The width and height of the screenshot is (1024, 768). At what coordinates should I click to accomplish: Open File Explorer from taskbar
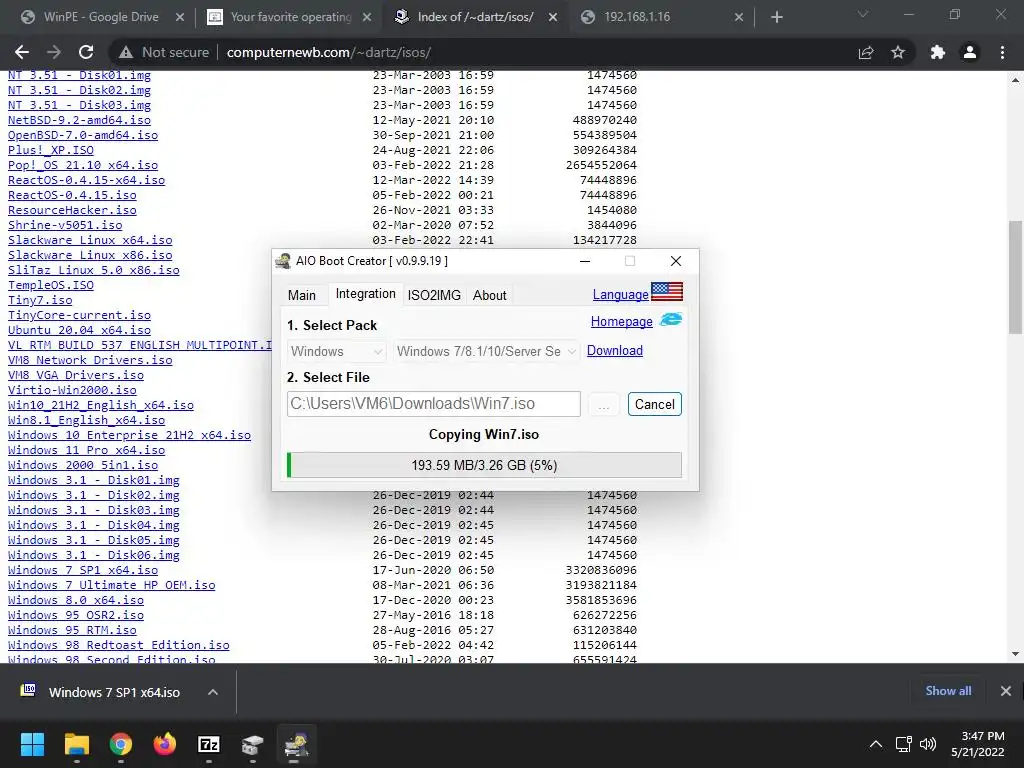click(x=76, y=744)
